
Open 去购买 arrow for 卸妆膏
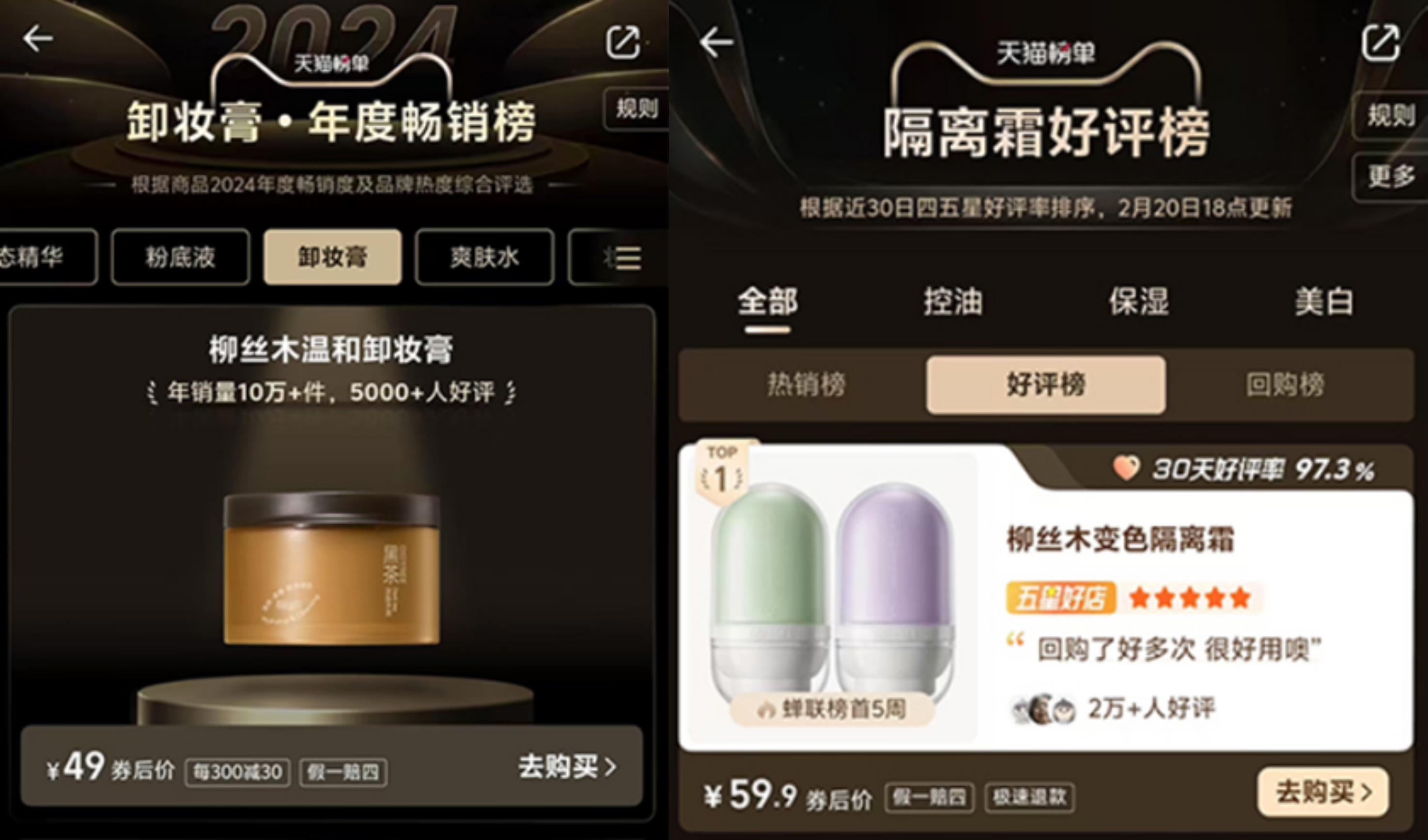point(567,766)
